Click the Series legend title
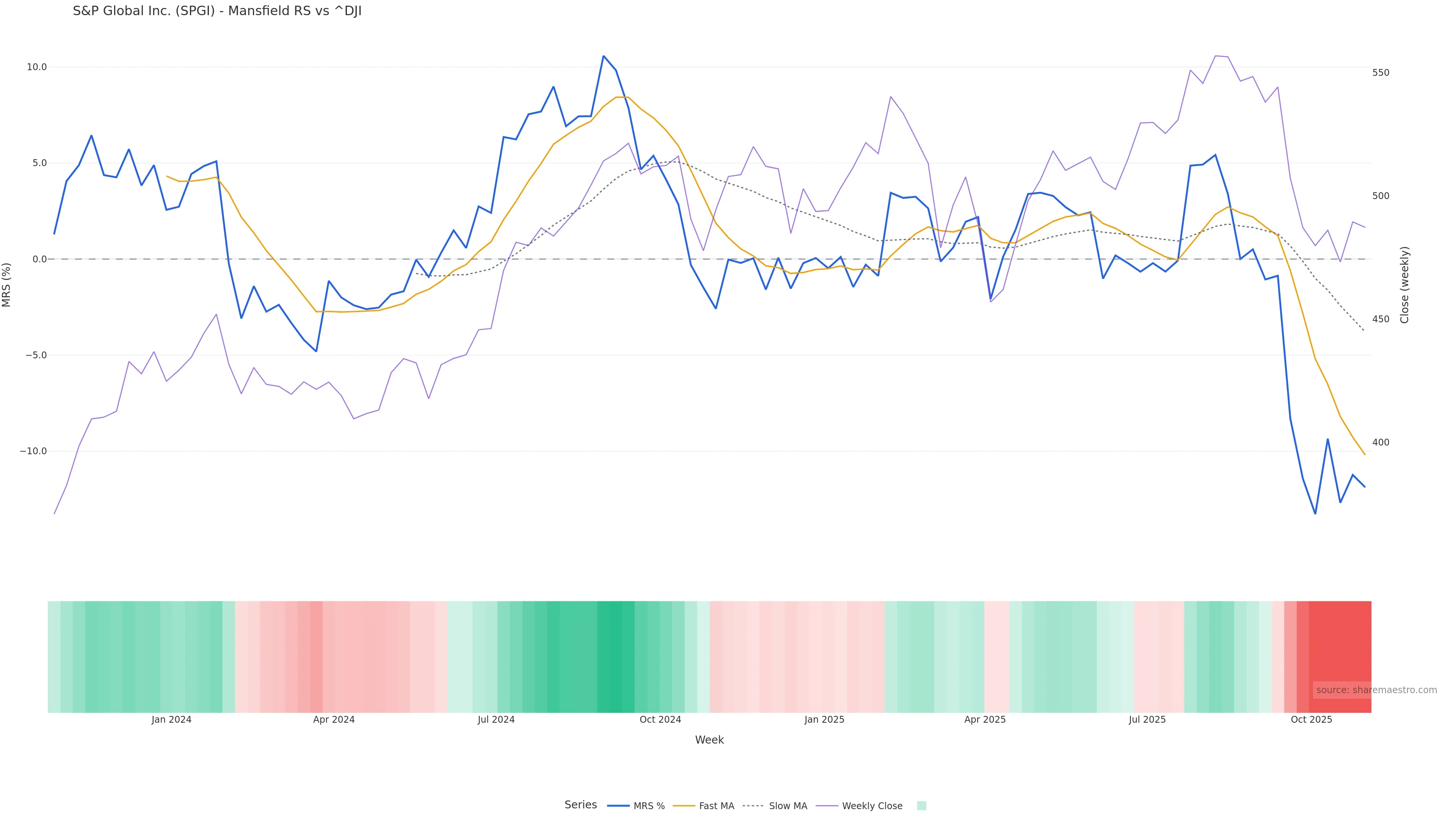This screenshot has height=819, width=1456. [581, 805]
